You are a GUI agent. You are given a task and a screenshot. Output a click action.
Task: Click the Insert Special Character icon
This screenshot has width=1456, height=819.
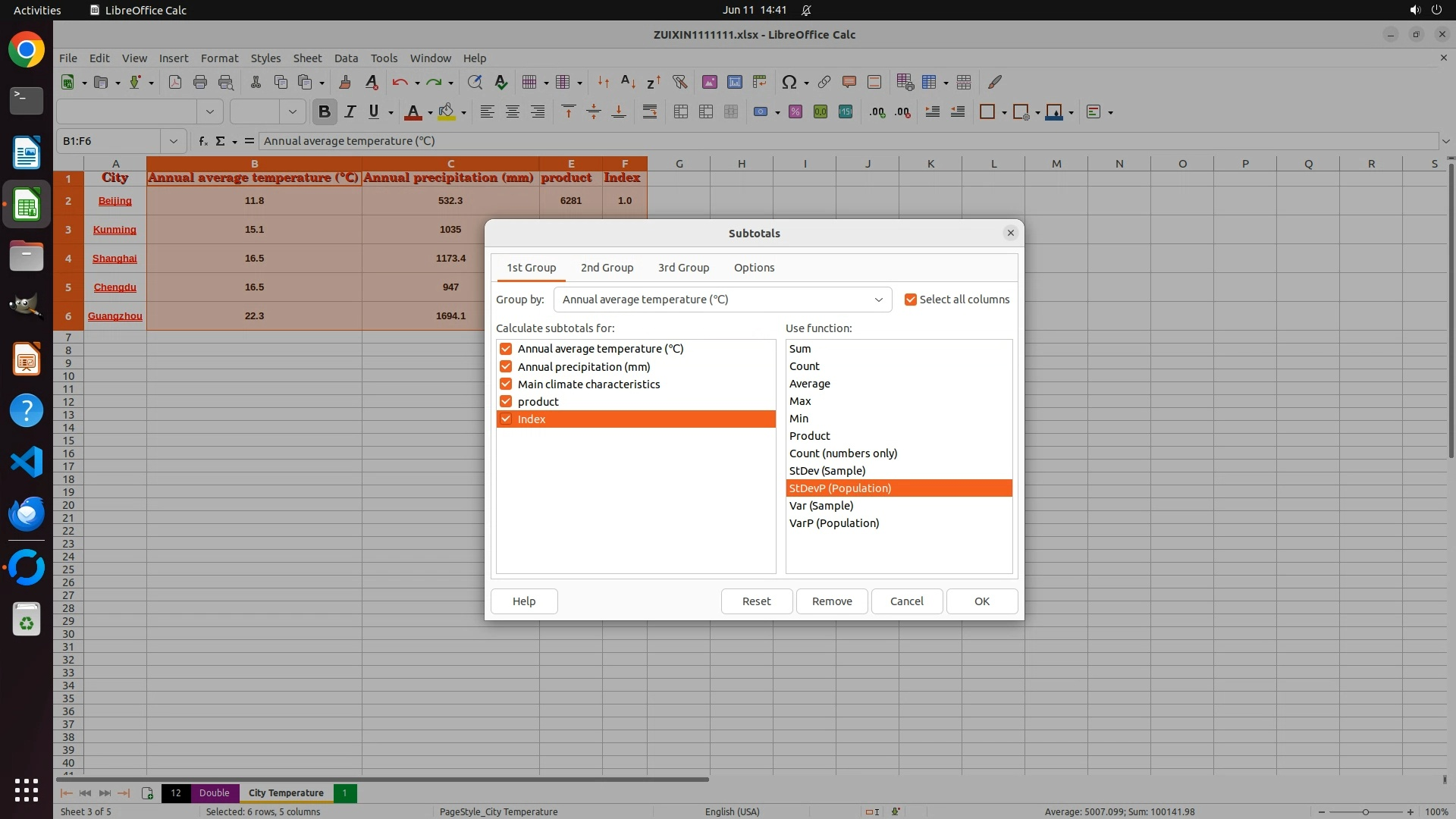click(x=789, y=83)
